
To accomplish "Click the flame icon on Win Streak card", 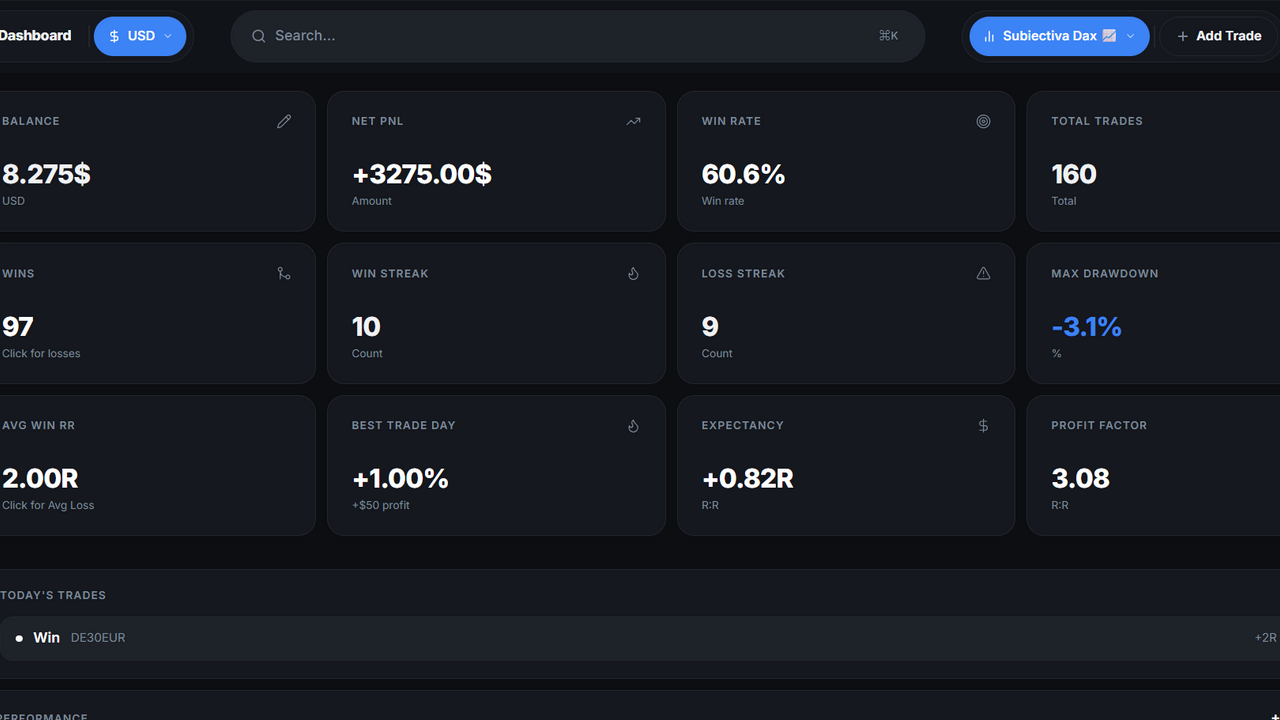I will (x=633, y=273).
